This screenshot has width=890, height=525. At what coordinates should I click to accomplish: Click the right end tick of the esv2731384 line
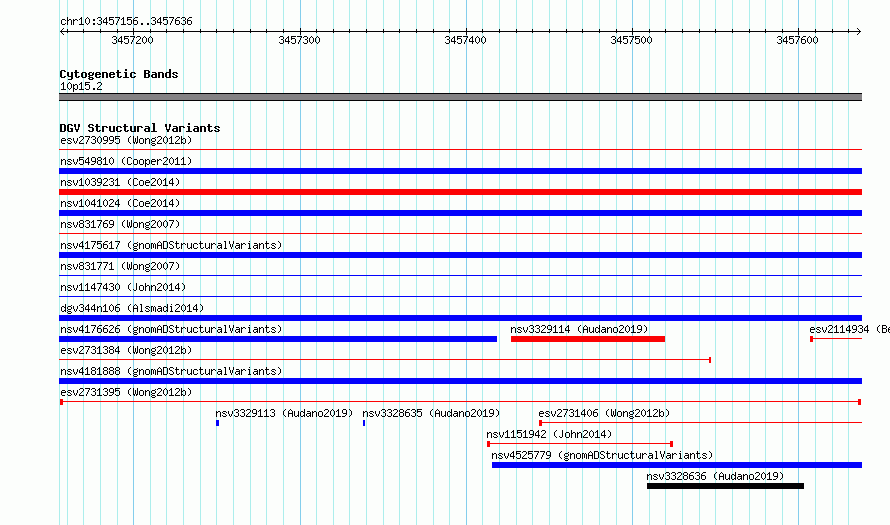tap(710, 360)
